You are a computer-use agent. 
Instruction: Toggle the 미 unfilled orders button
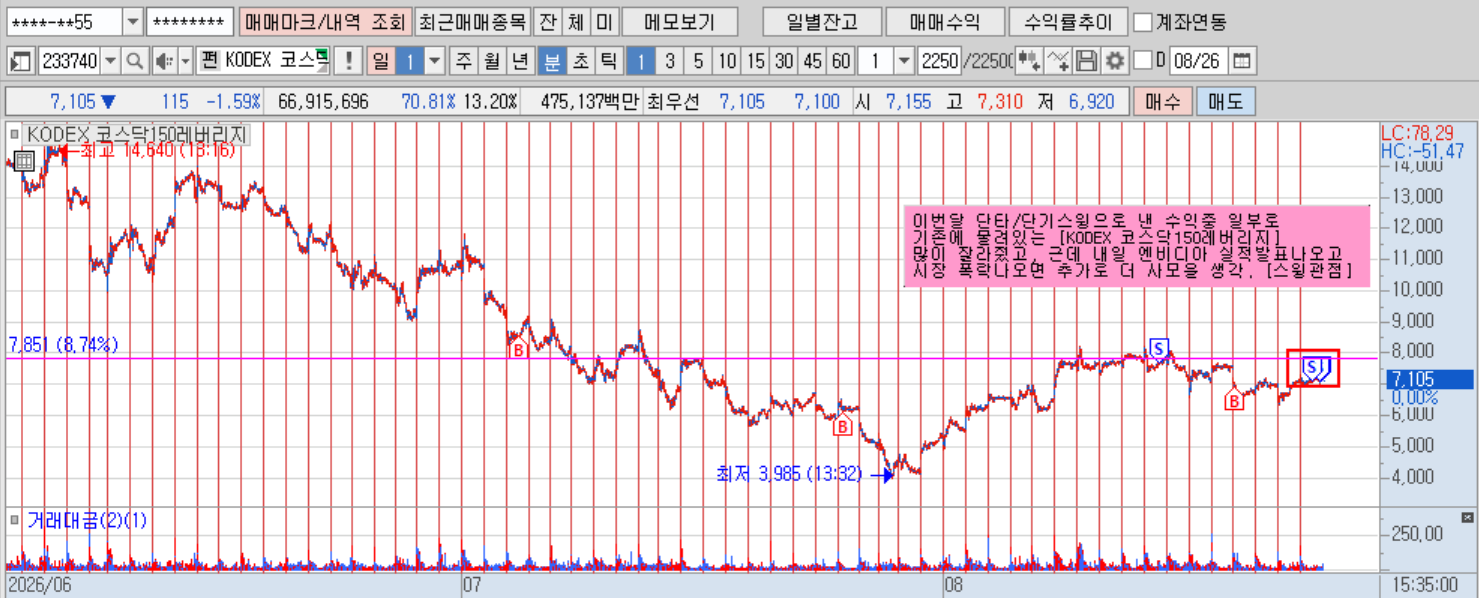tap(603, 22)
